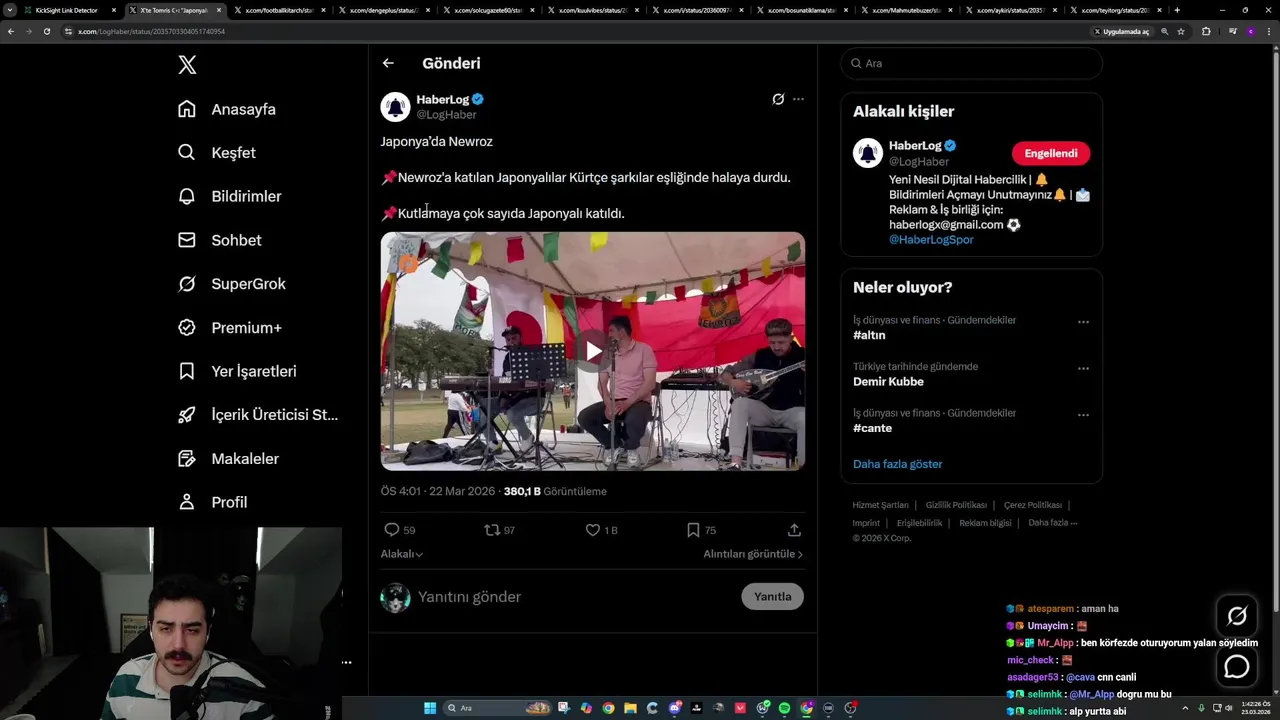The width and height of the screenshot is (1280, 720).
Task: Click the @LogHaber handle in post header
Action: [x=446, y=115]
